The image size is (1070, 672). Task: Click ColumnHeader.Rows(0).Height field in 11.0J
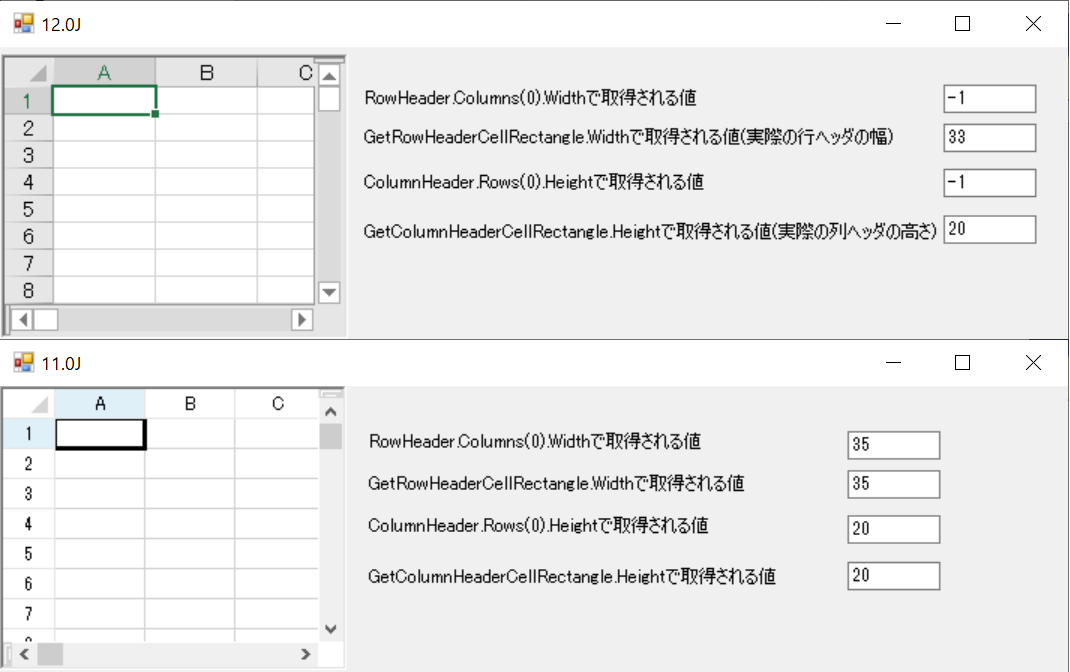(894, 529)
